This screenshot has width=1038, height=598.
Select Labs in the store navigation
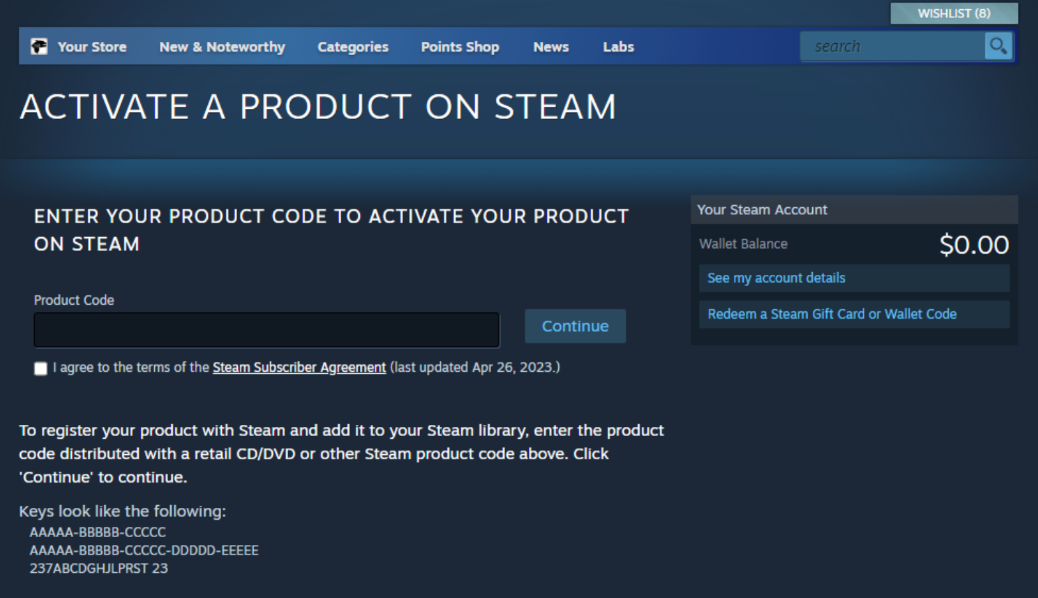pyautogui.click(x=618, y=47)
